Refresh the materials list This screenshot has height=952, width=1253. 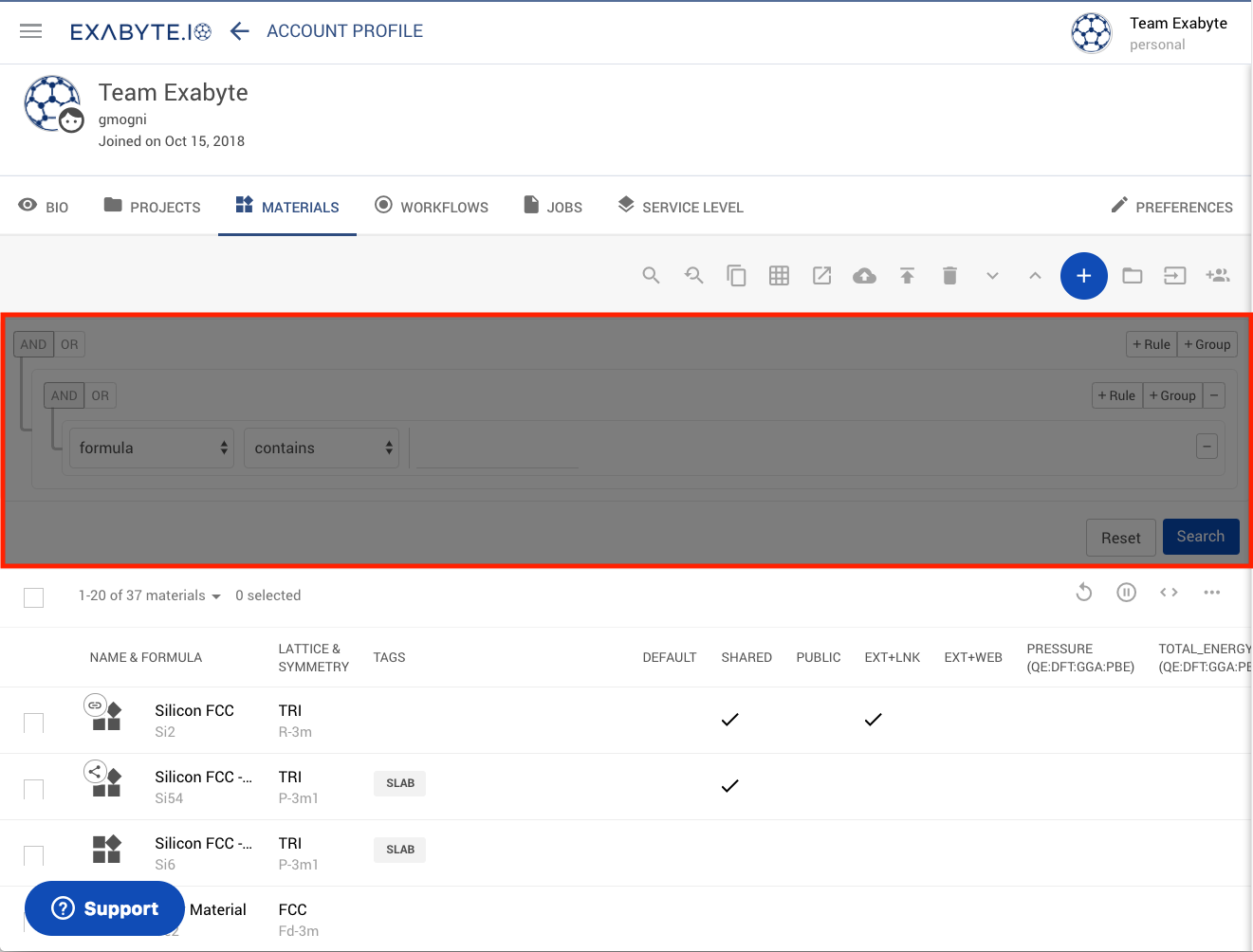1084,592
